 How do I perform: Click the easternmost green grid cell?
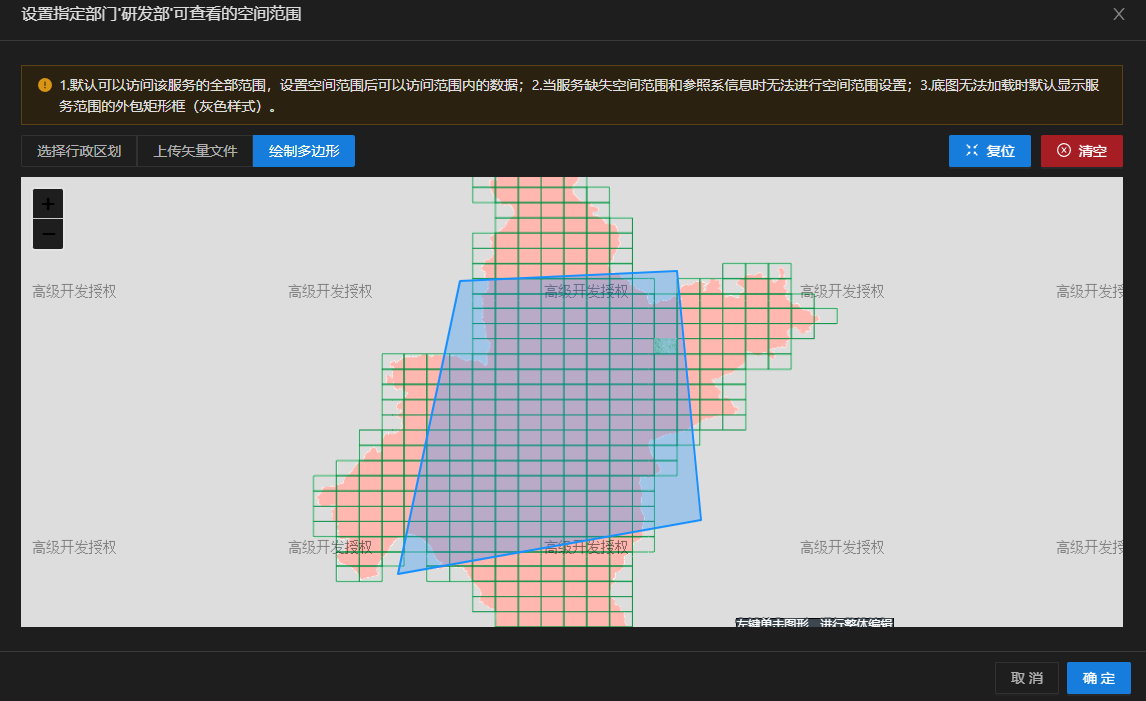tap(826, 316)
